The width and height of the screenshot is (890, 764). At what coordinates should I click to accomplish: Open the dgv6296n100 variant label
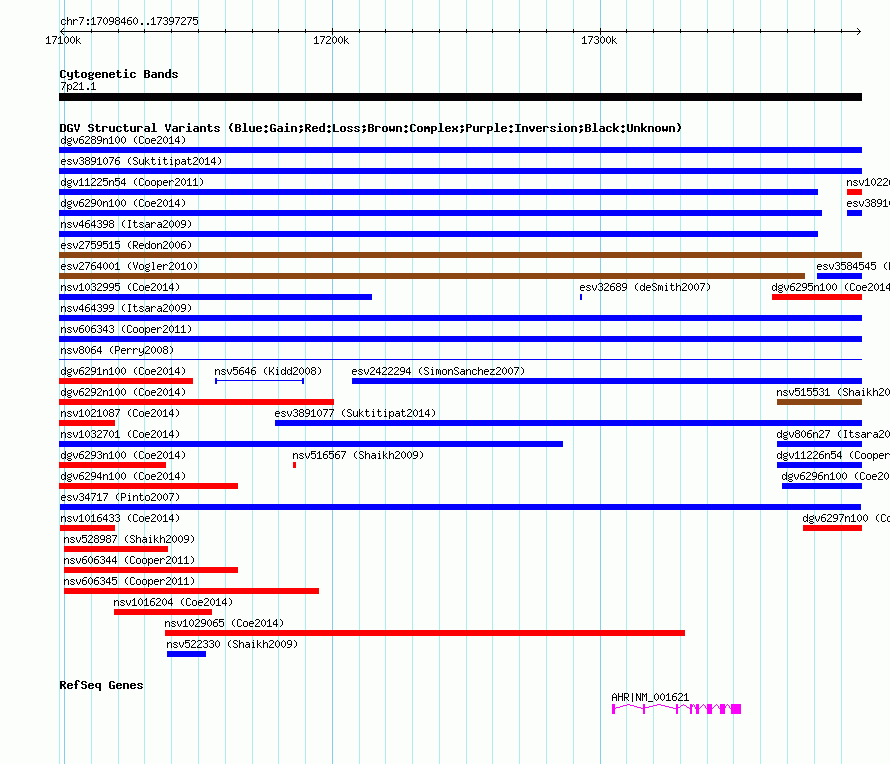836,476
